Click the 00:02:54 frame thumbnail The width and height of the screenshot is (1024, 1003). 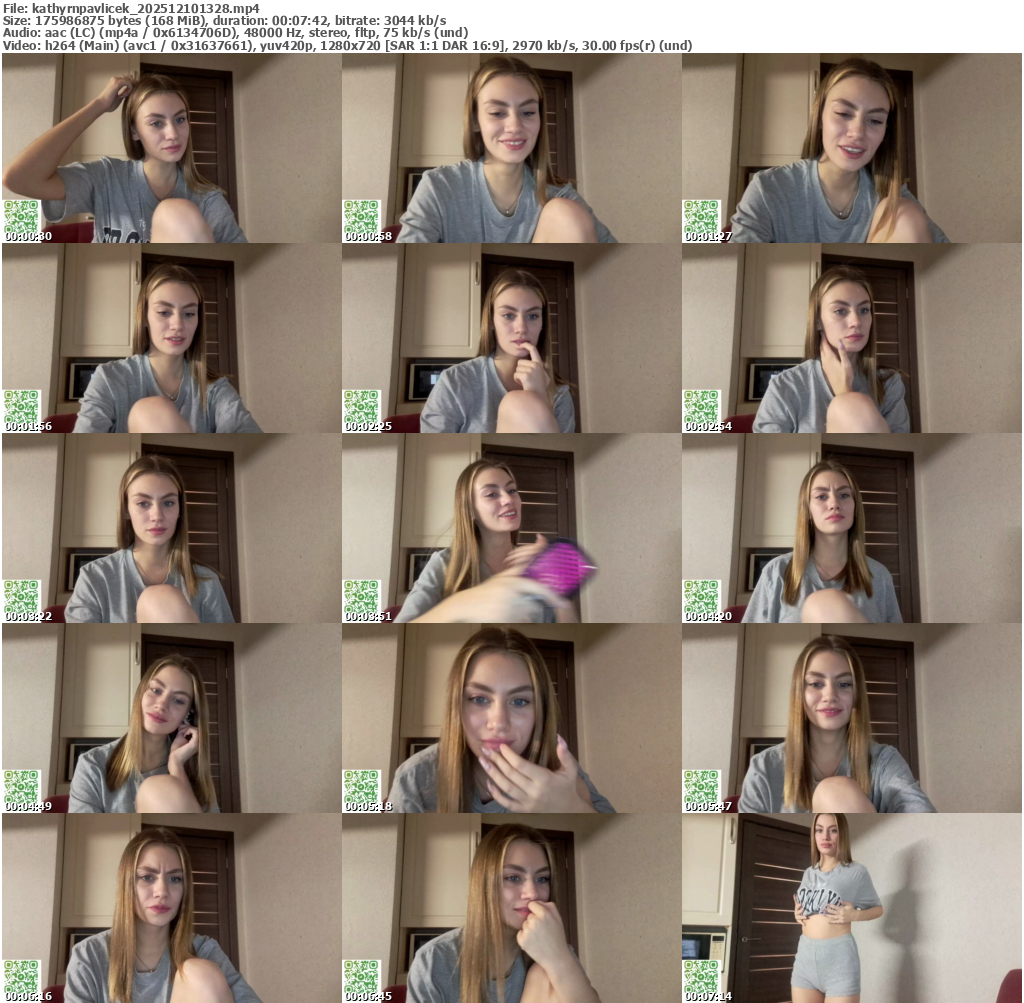click(x=852, y=338)
